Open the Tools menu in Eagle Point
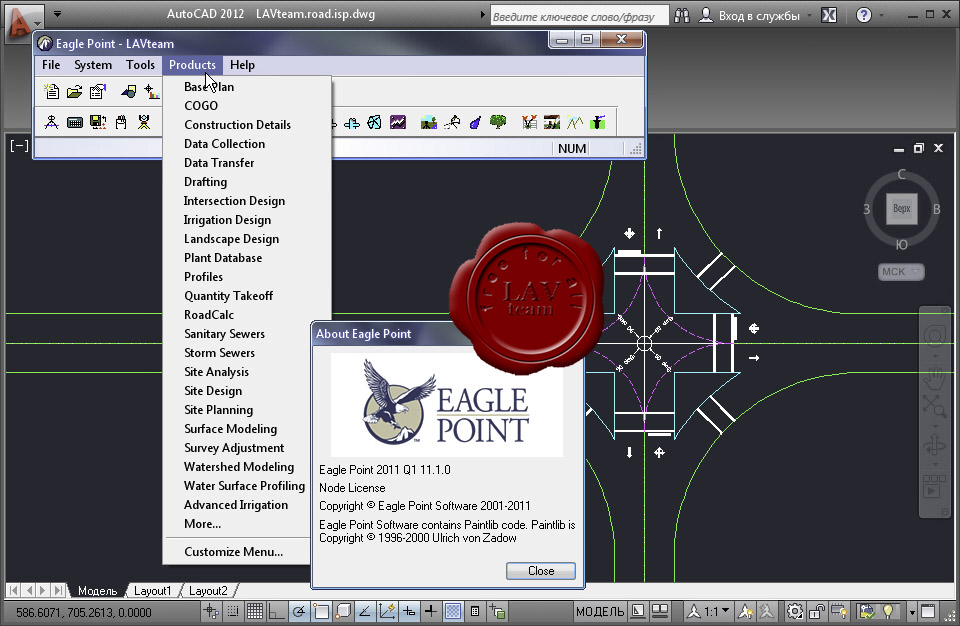 (x=140, y=65)
